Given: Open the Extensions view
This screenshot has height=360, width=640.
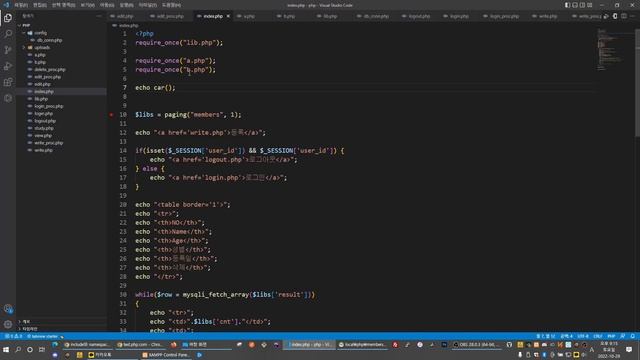Looking at the screenshot, I should [x=8, y=82].
